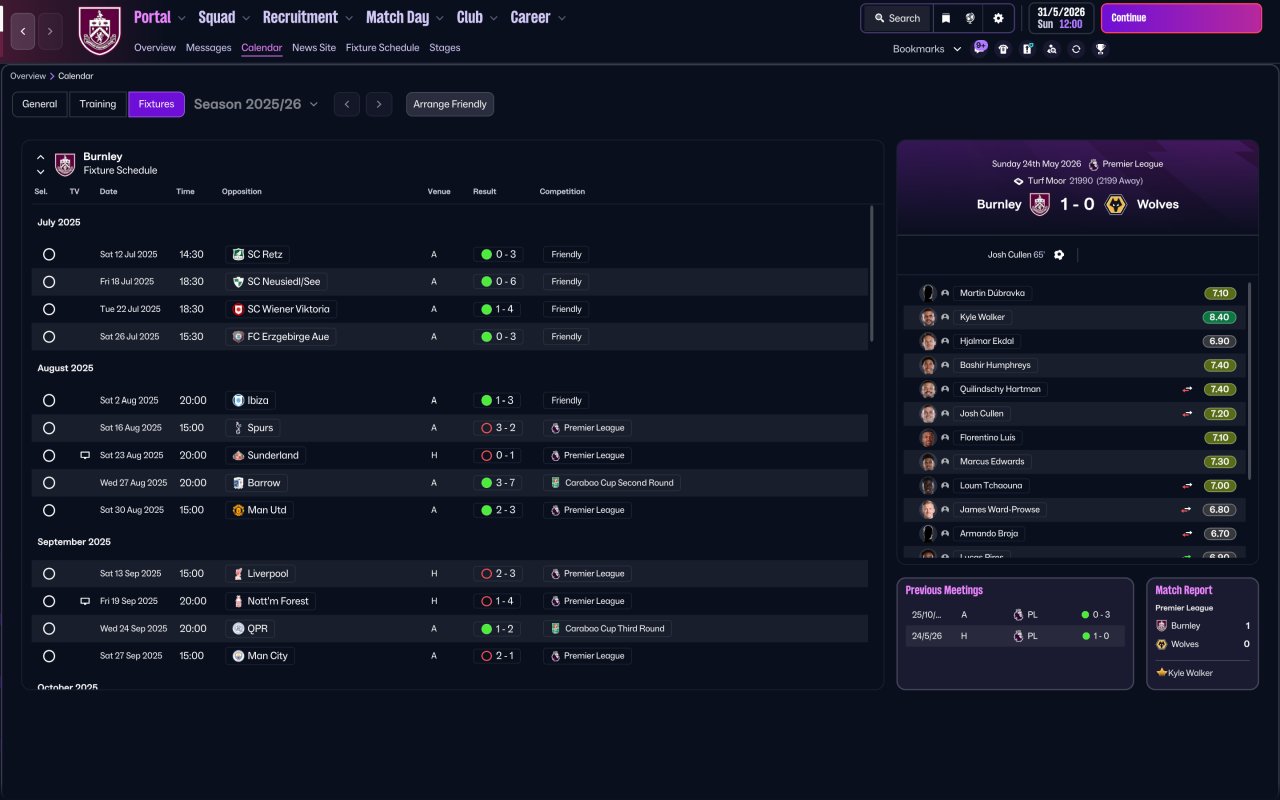Click the Burnley crest beside the 1 - 0 score
Screen dimensions: 1280x800
coord(1040,204)
